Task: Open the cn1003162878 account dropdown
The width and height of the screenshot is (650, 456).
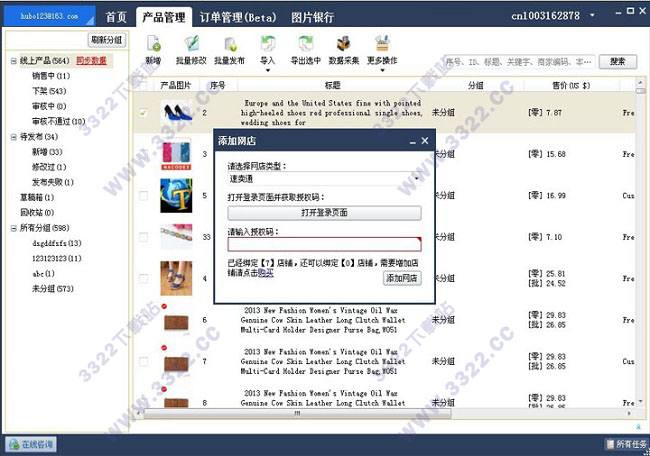Action: coord(592,15)
